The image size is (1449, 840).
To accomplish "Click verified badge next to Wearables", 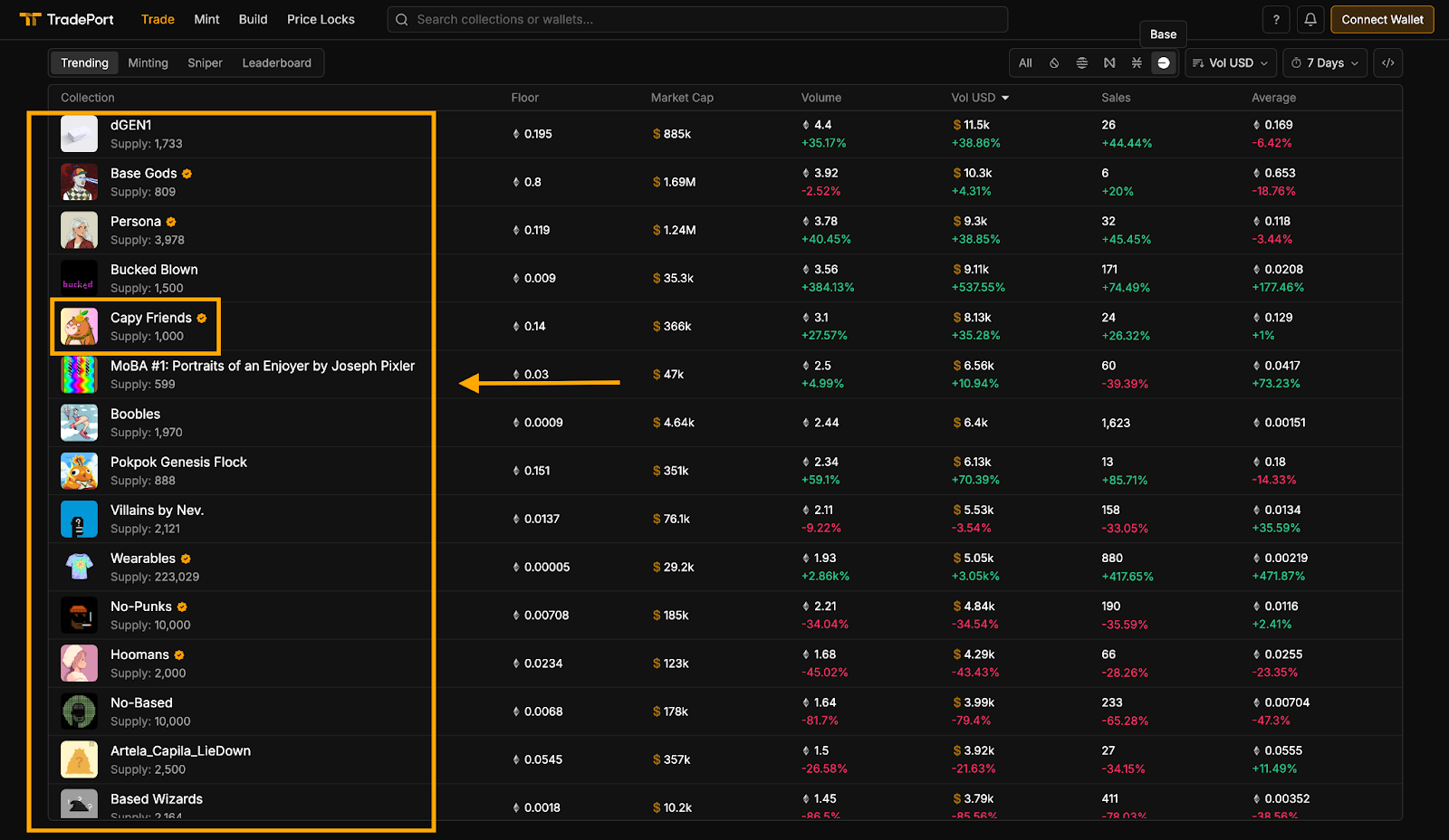I will 186,559.
